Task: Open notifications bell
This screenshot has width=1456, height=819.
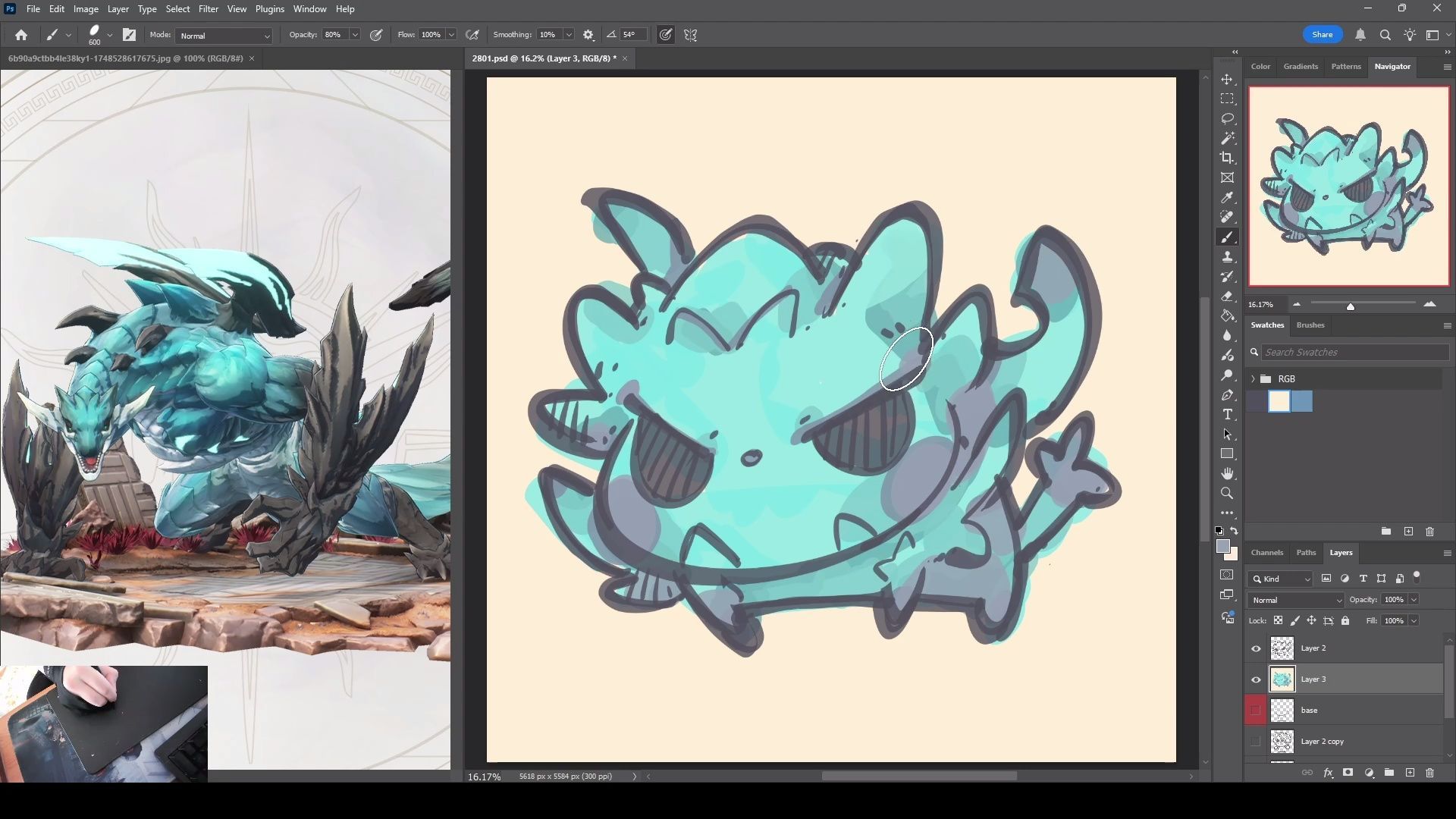Action: click(x=1360, y=35)
